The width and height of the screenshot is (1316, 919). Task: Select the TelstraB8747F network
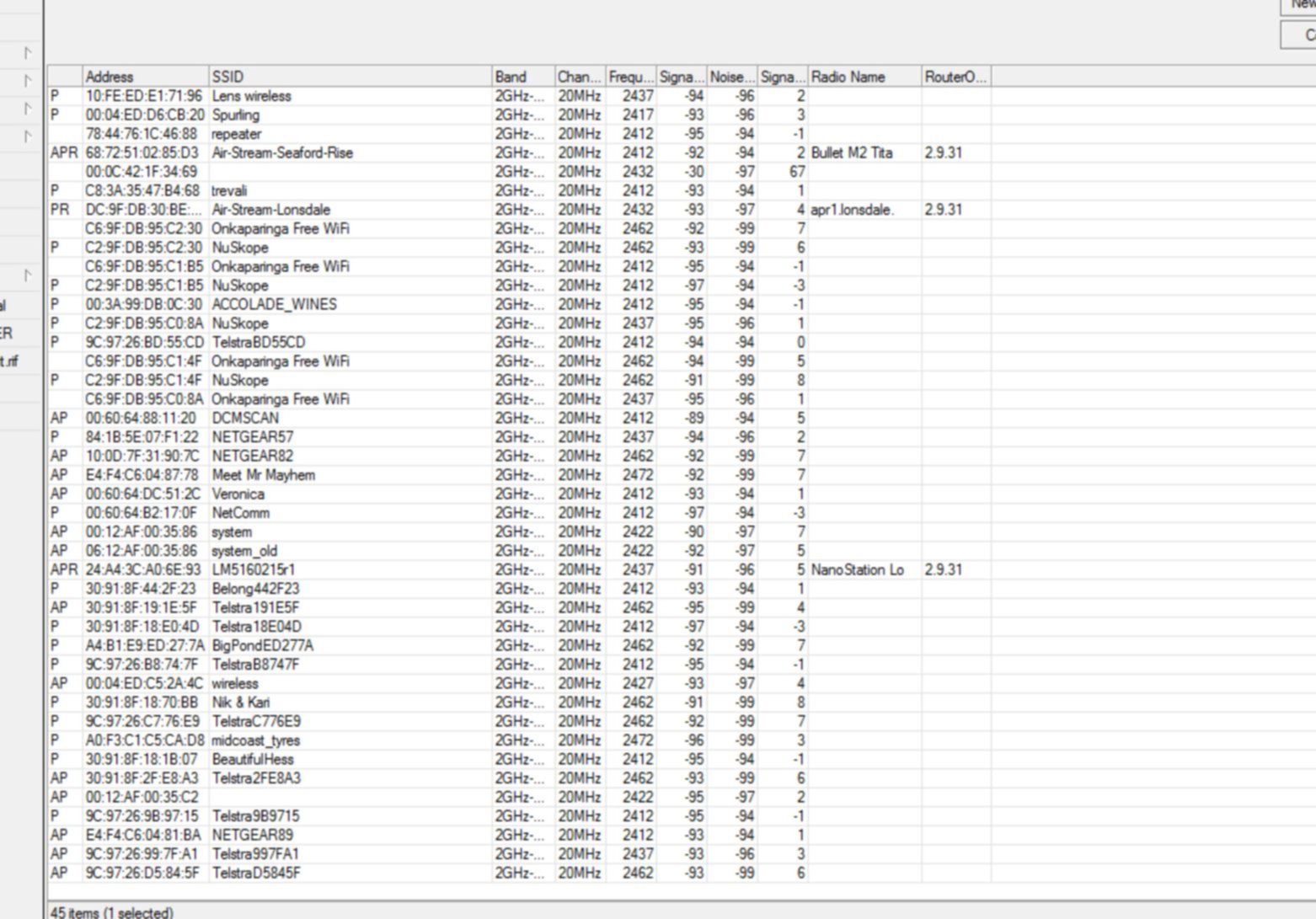click(x=255, y=665)
